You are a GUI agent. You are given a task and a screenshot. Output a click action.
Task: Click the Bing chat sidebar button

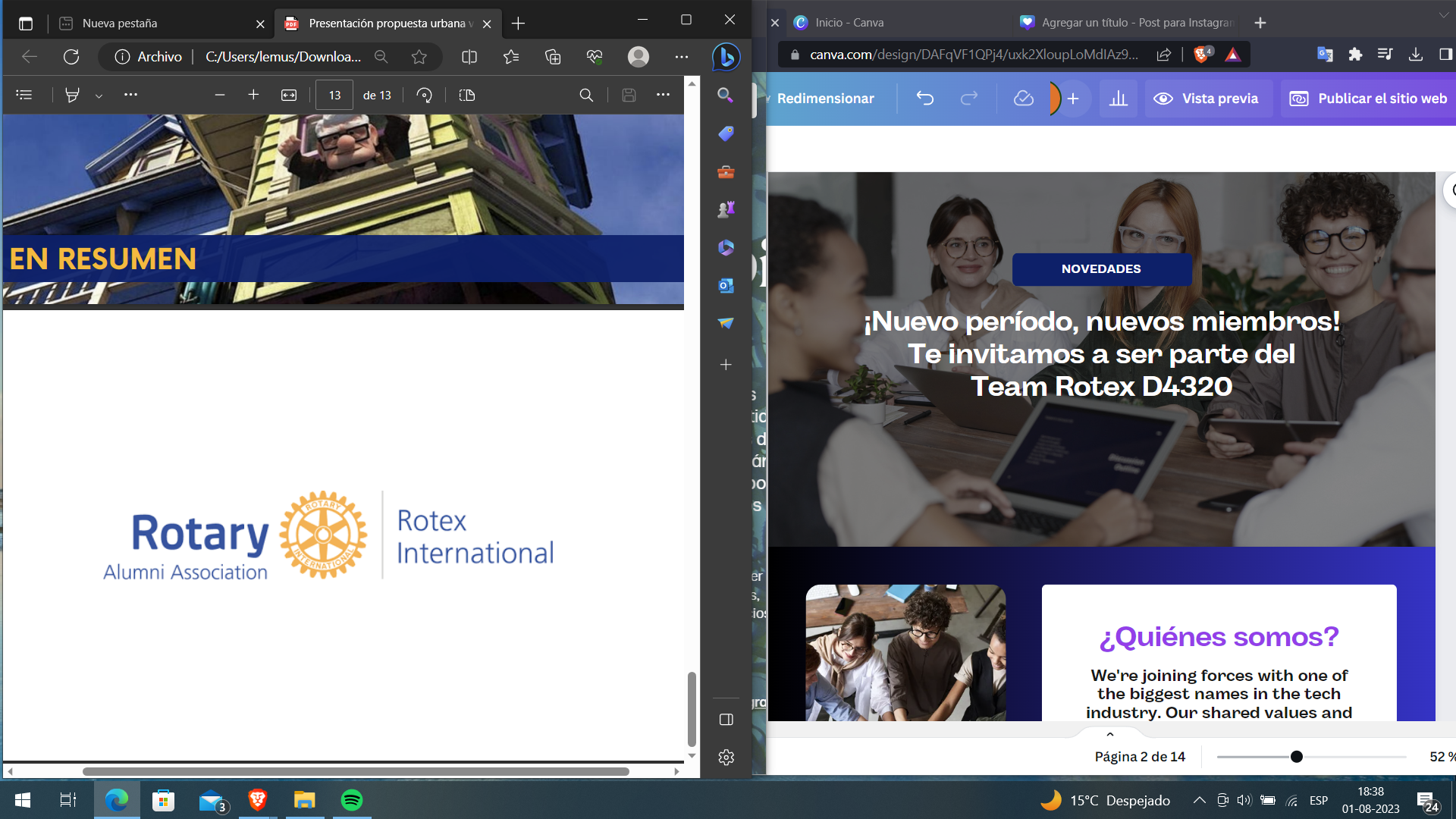click(x=726, y=57)
